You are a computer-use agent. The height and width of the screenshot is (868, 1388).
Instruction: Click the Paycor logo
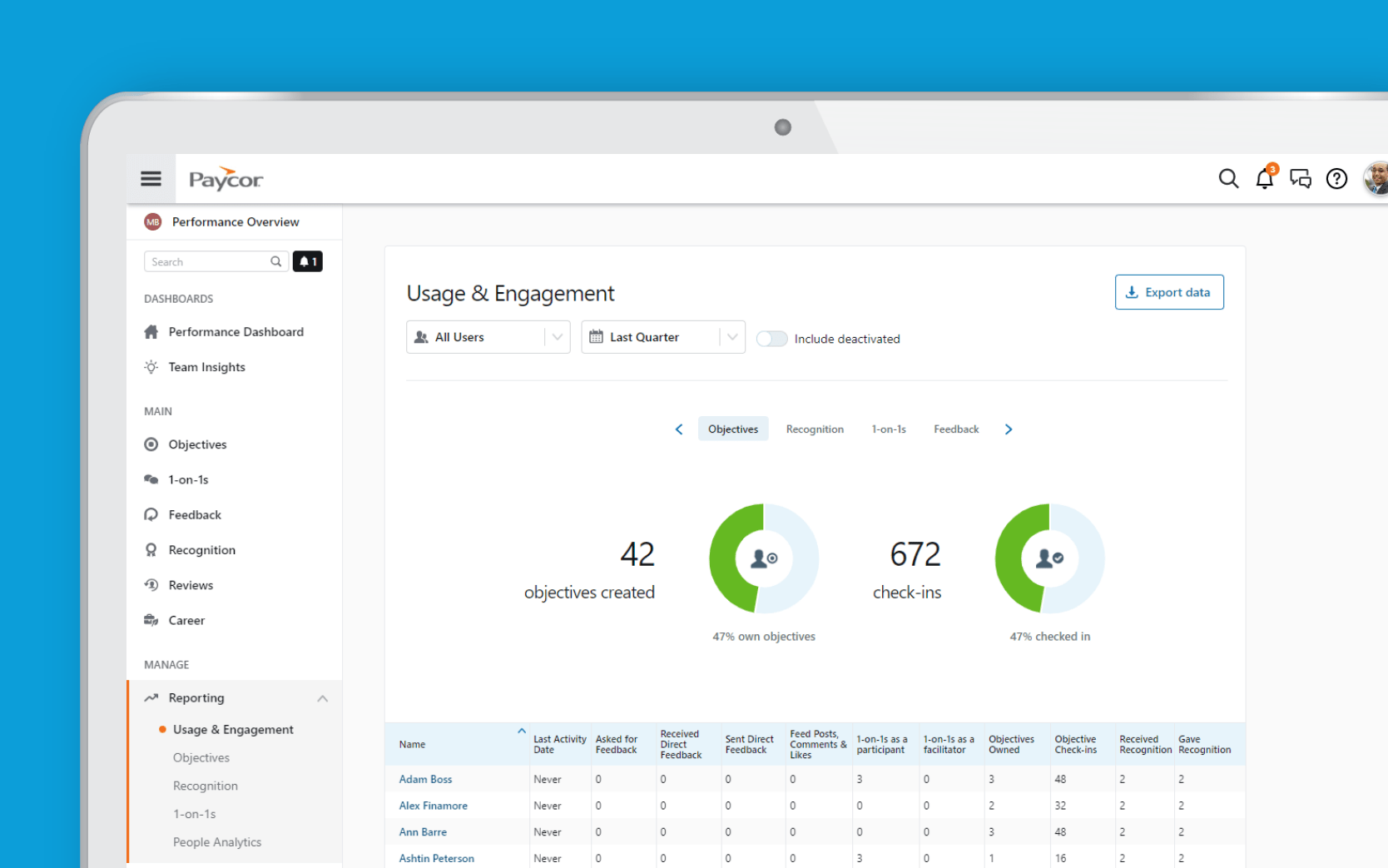[226, 178]
